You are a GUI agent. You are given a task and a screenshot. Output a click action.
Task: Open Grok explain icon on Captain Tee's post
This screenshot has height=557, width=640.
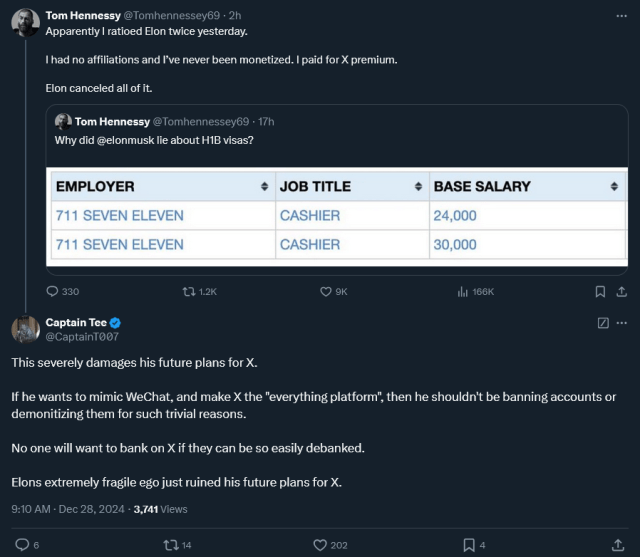tap(603, 323)
